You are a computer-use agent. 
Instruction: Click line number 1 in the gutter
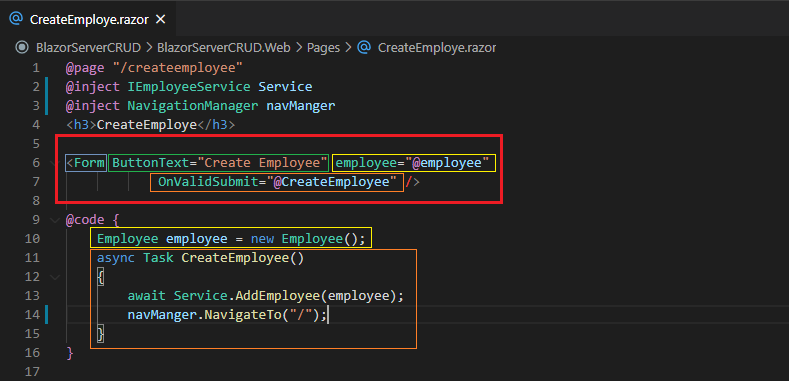(x=35, y=67)
